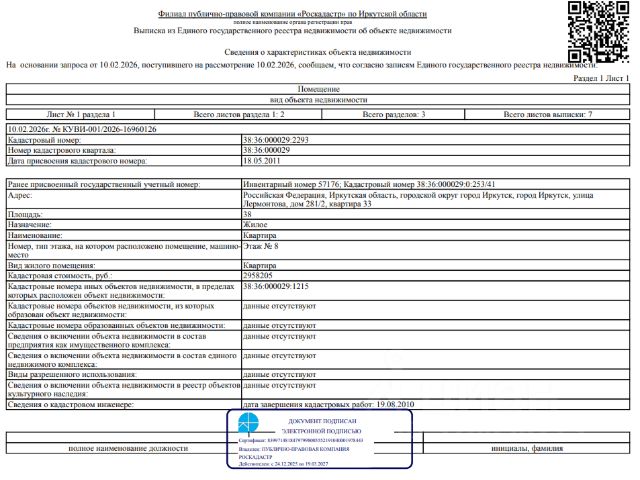This screenshot has height=480, width=640.
Task: Click label about культурного наследия registry
Action: click(124, 390)
